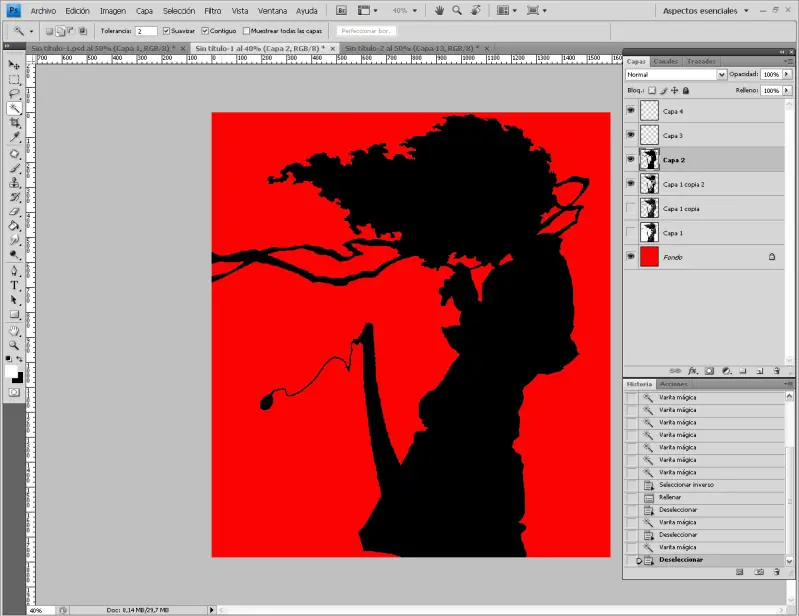The image size is (799, 616).
Task: Select the Brush tool
Action: (14, 169)
